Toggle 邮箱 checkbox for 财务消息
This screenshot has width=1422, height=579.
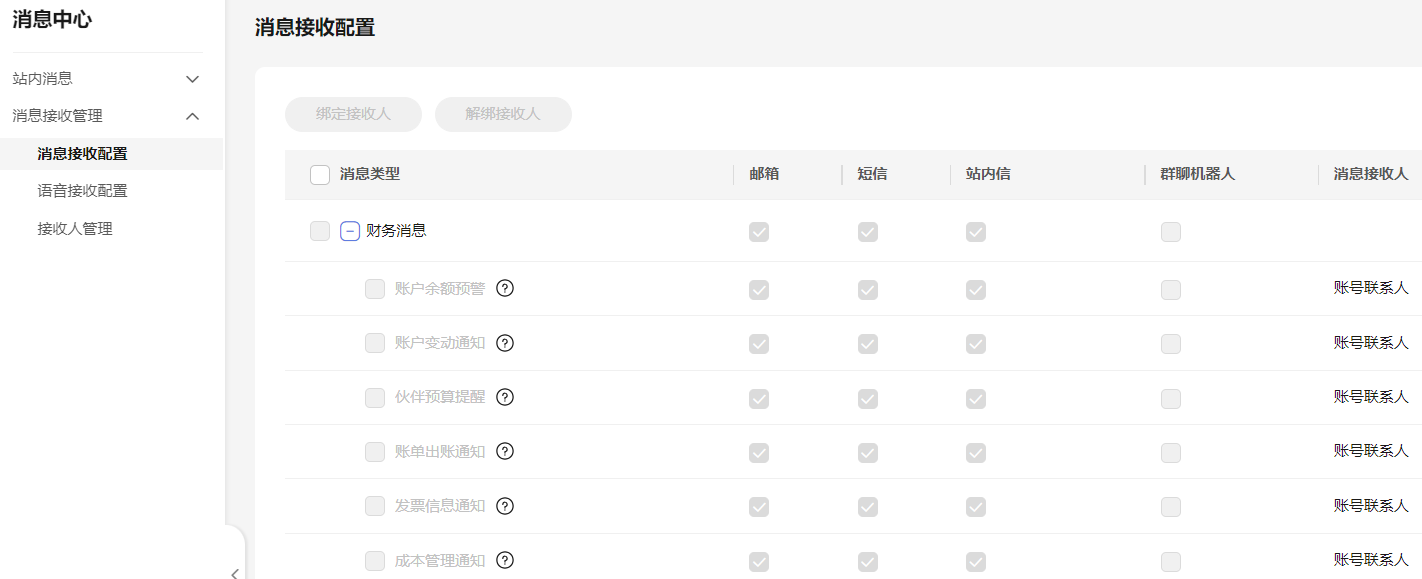pyautogui.click(x=759, y=232)
